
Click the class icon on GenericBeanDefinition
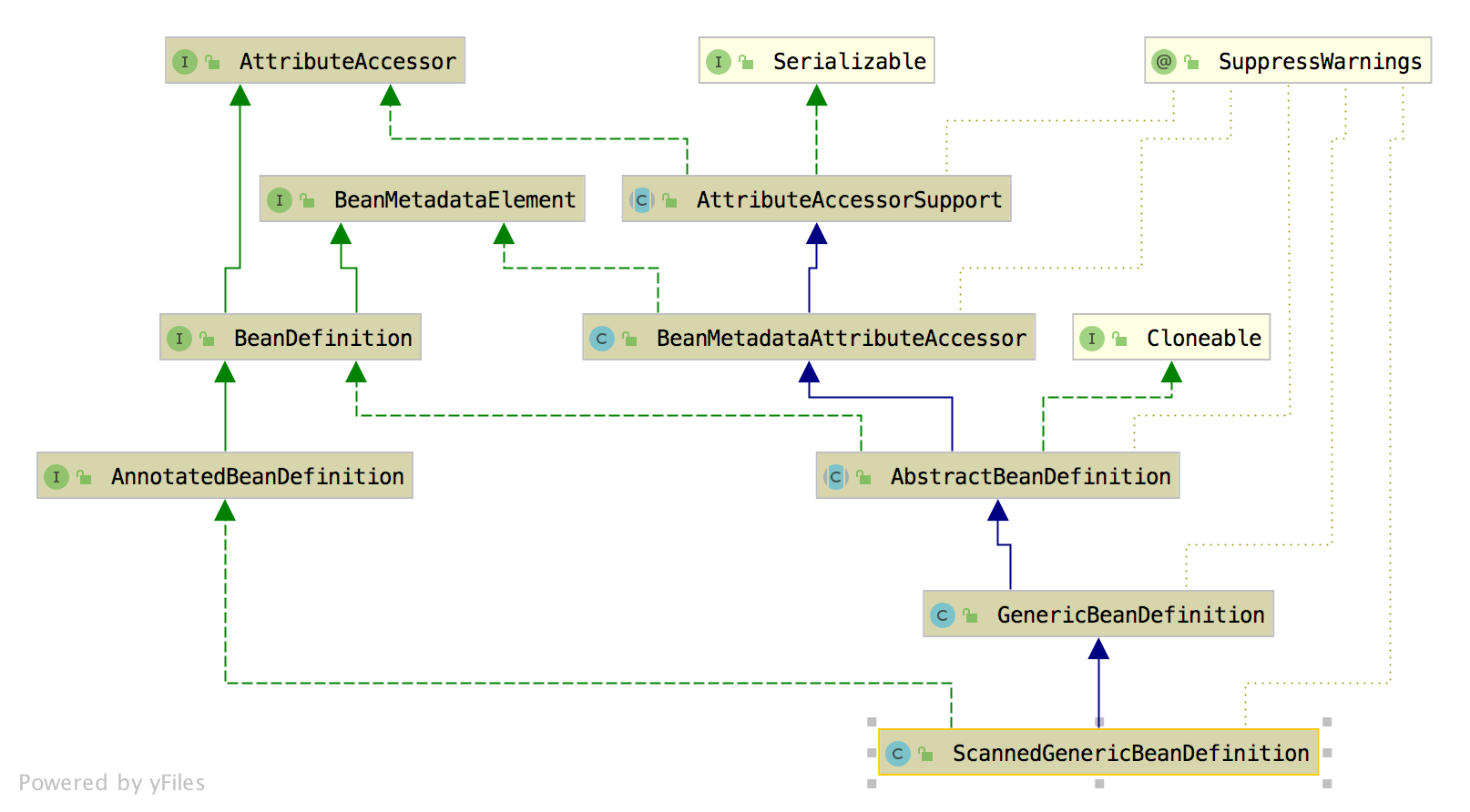pos(943,615)
